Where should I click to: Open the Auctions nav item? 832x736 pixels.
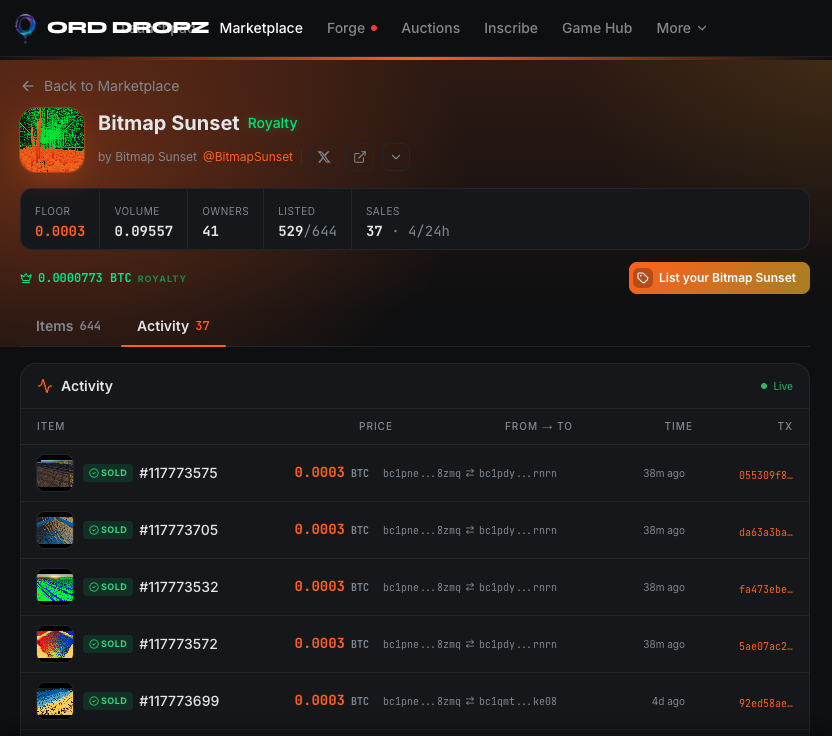coord(430,28)
